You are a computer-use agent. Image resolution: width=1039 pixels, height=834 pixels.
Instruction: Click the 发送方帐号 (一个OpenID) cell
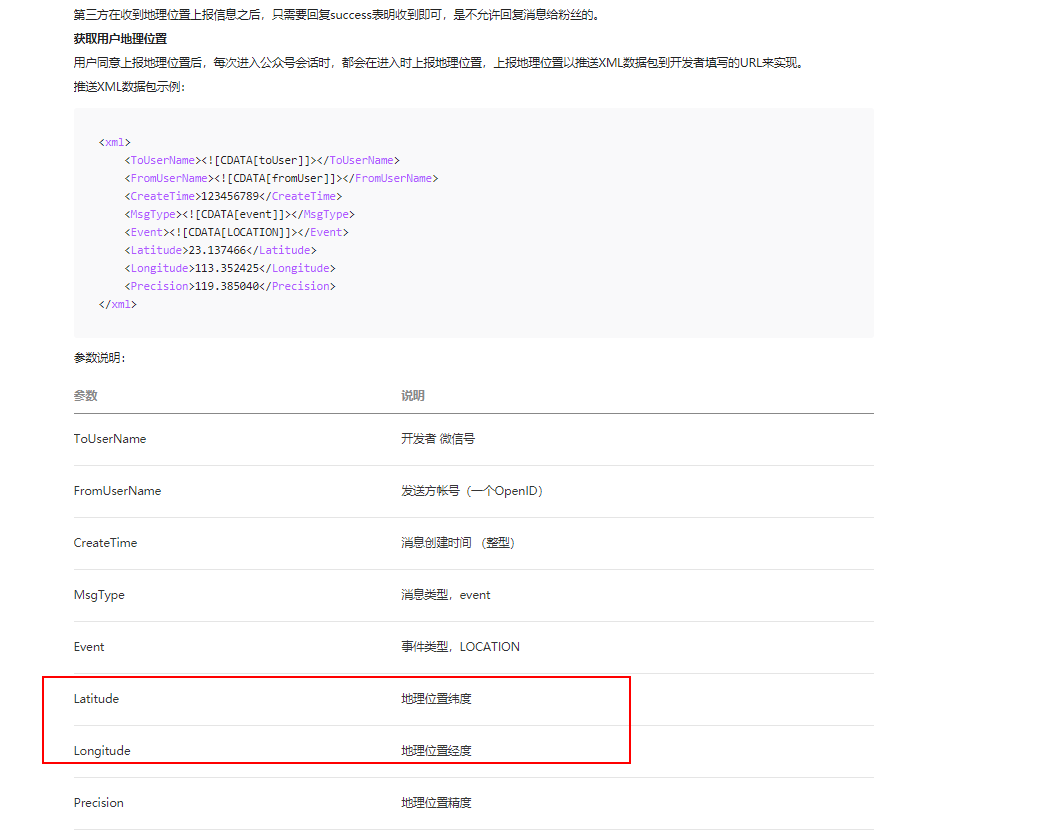coord(472,491)
